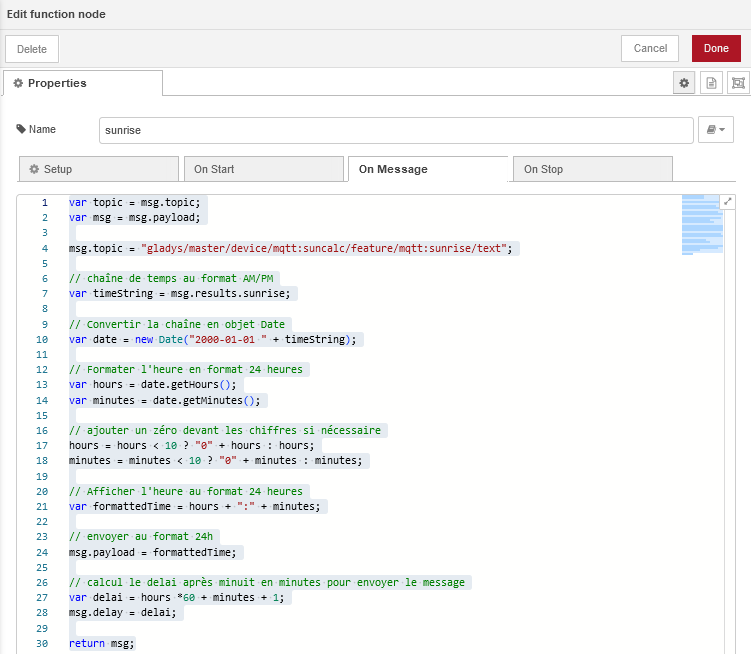Click the Name field containing sunrise
Screen dimensions: 751x654
click(396, 130)
